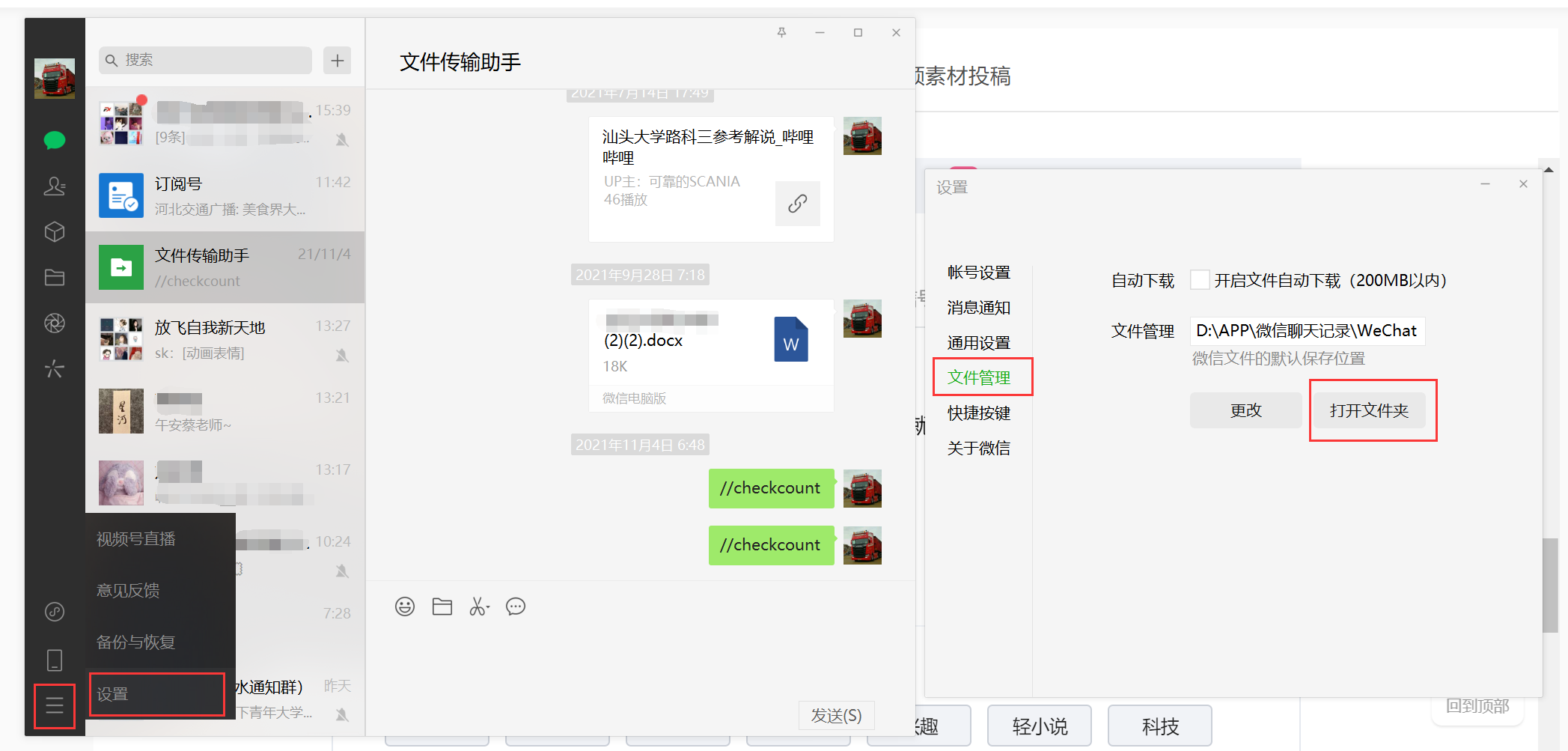Pin the chat window on top
This screenshot has width=1568, height=751.
click(x=781, y=32)
